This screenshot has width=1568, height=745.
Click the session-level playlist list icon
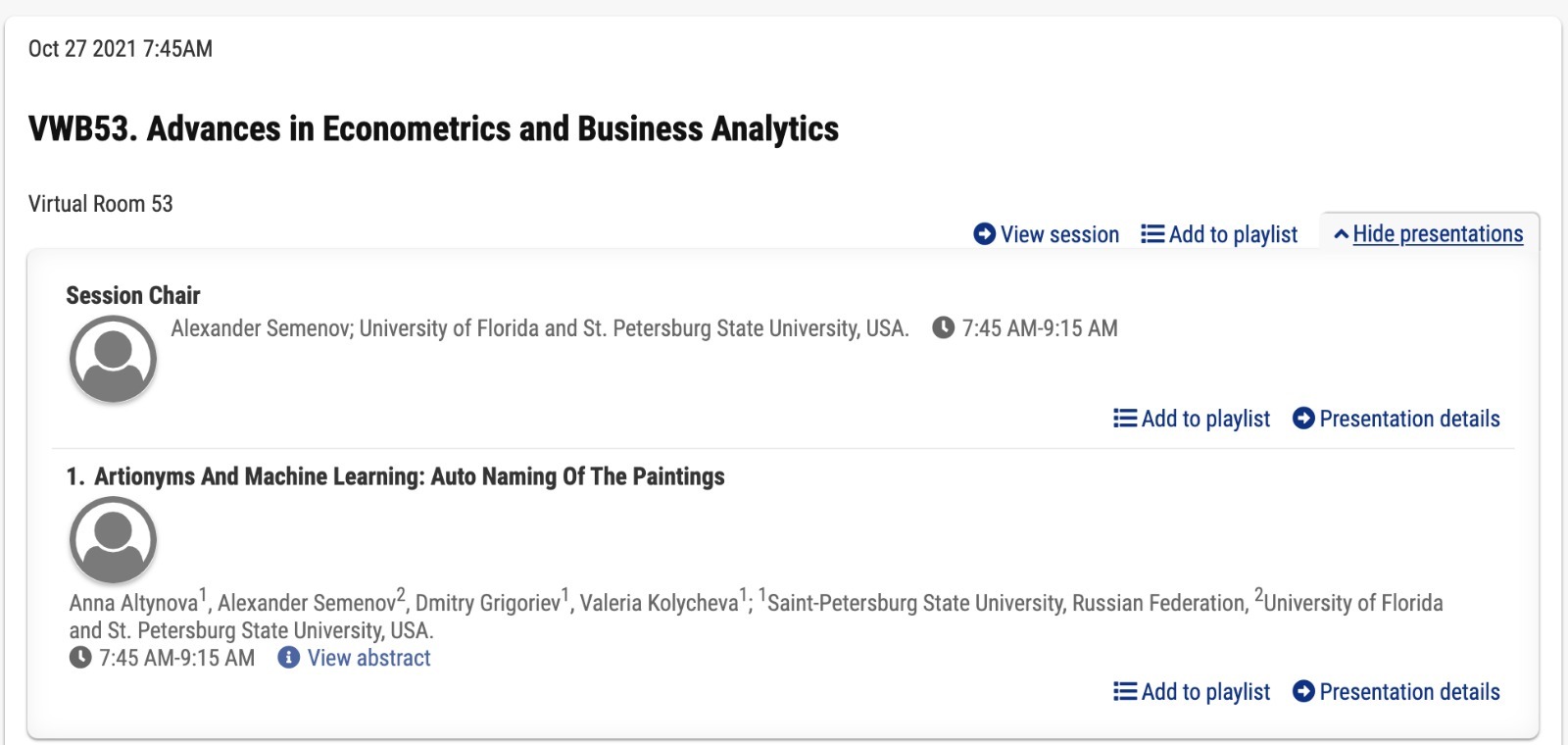1152,234
